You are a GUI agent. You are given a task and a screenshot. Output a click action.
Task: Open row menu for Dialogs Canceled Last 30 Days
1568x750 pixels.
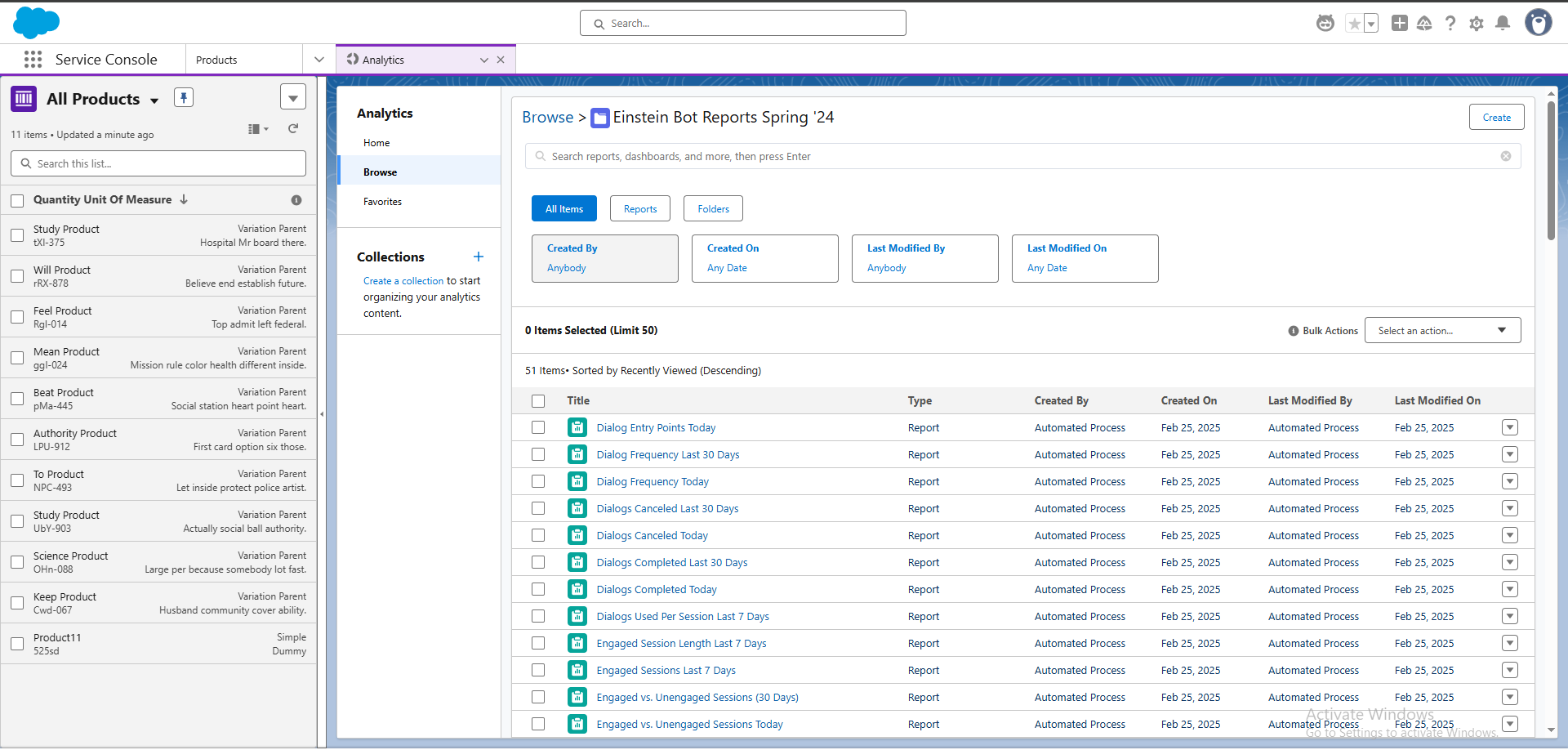tap(1510, 508)
